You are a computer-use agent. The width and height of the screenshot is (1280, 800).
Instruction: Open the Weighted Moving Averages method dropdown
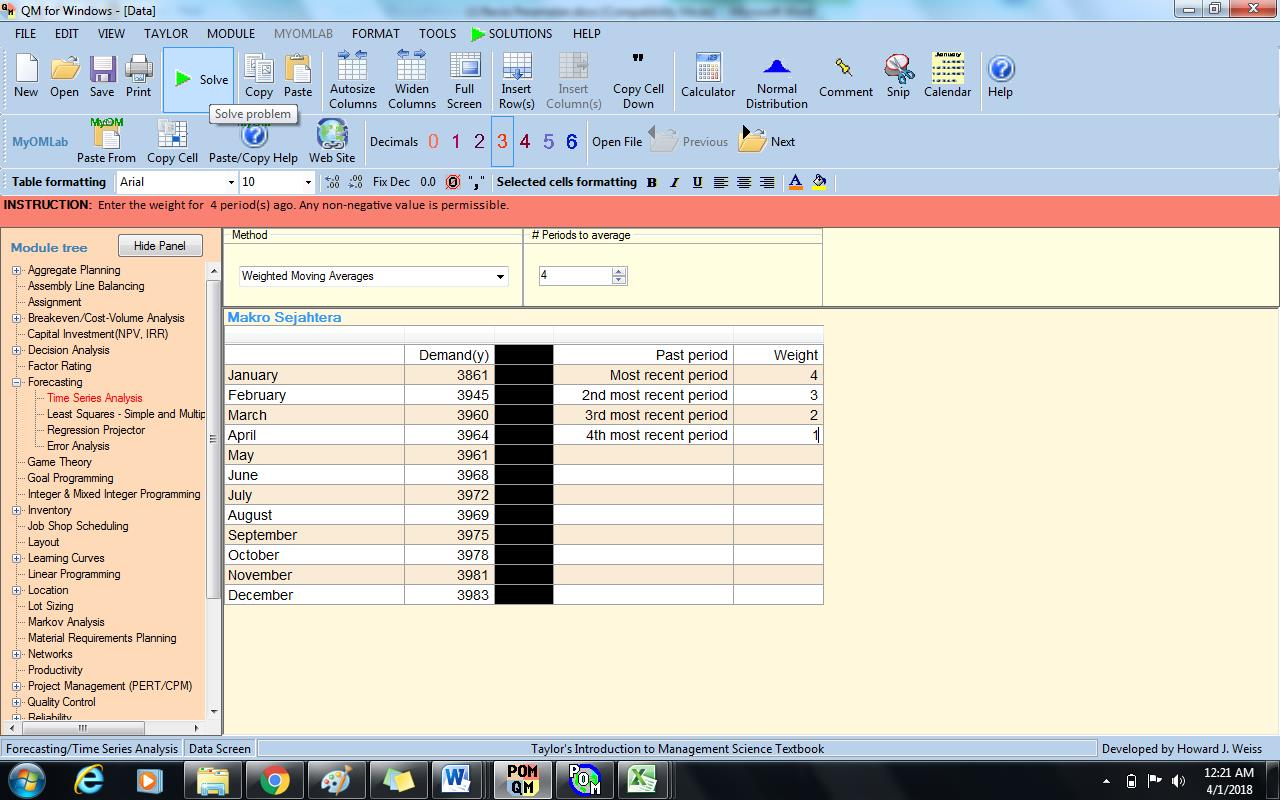pos(501,276)
